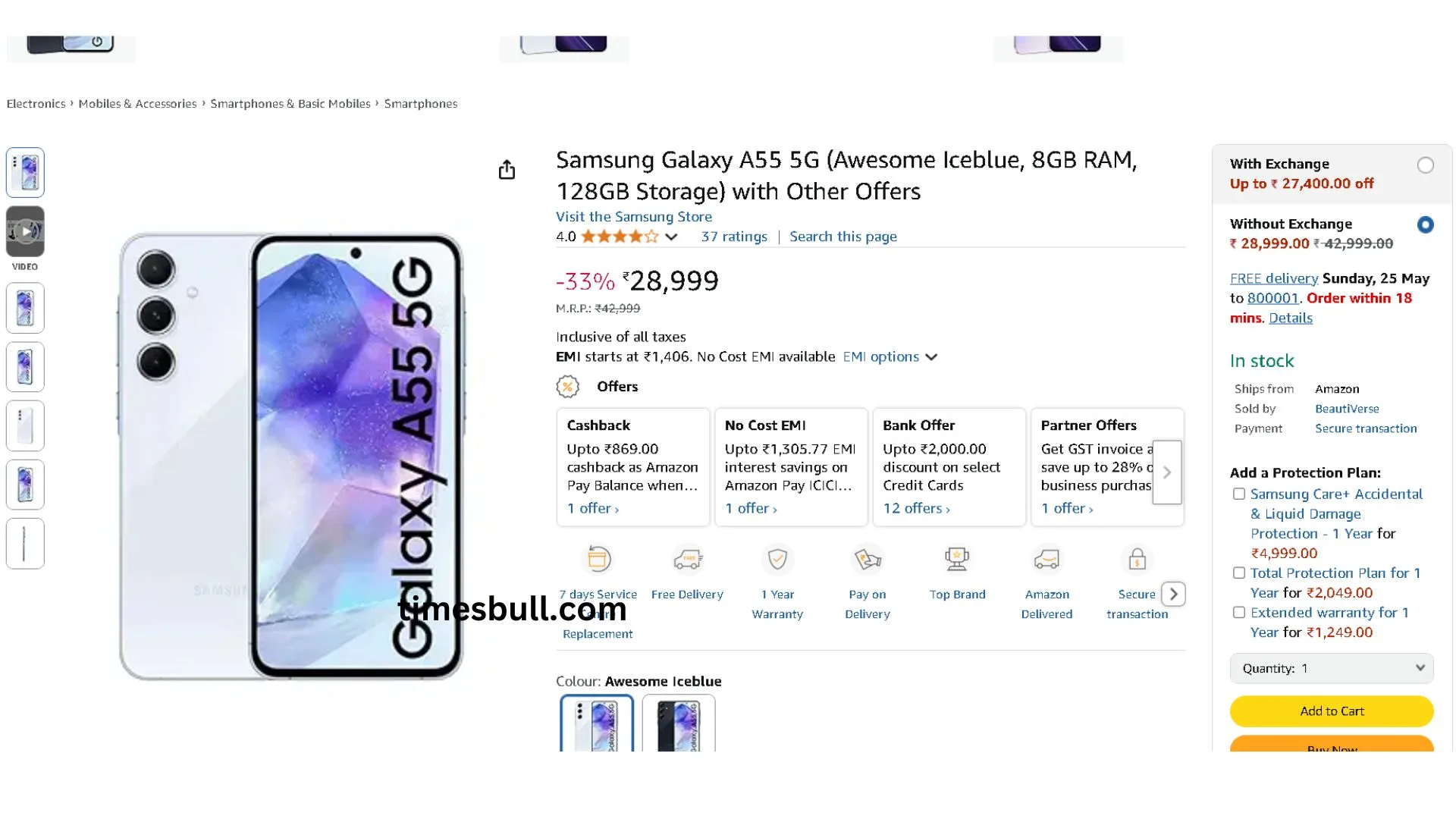Click the Secure transaction lock icon
Image resolution: width=1456 pixels, height=819 pixels.
click(1137, 560)
